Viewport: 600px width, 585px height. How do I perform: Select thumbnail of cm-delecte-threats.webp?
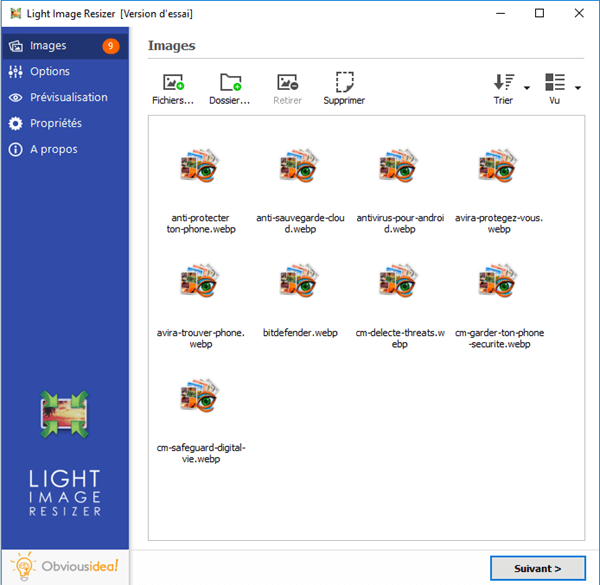coord(399,280)
